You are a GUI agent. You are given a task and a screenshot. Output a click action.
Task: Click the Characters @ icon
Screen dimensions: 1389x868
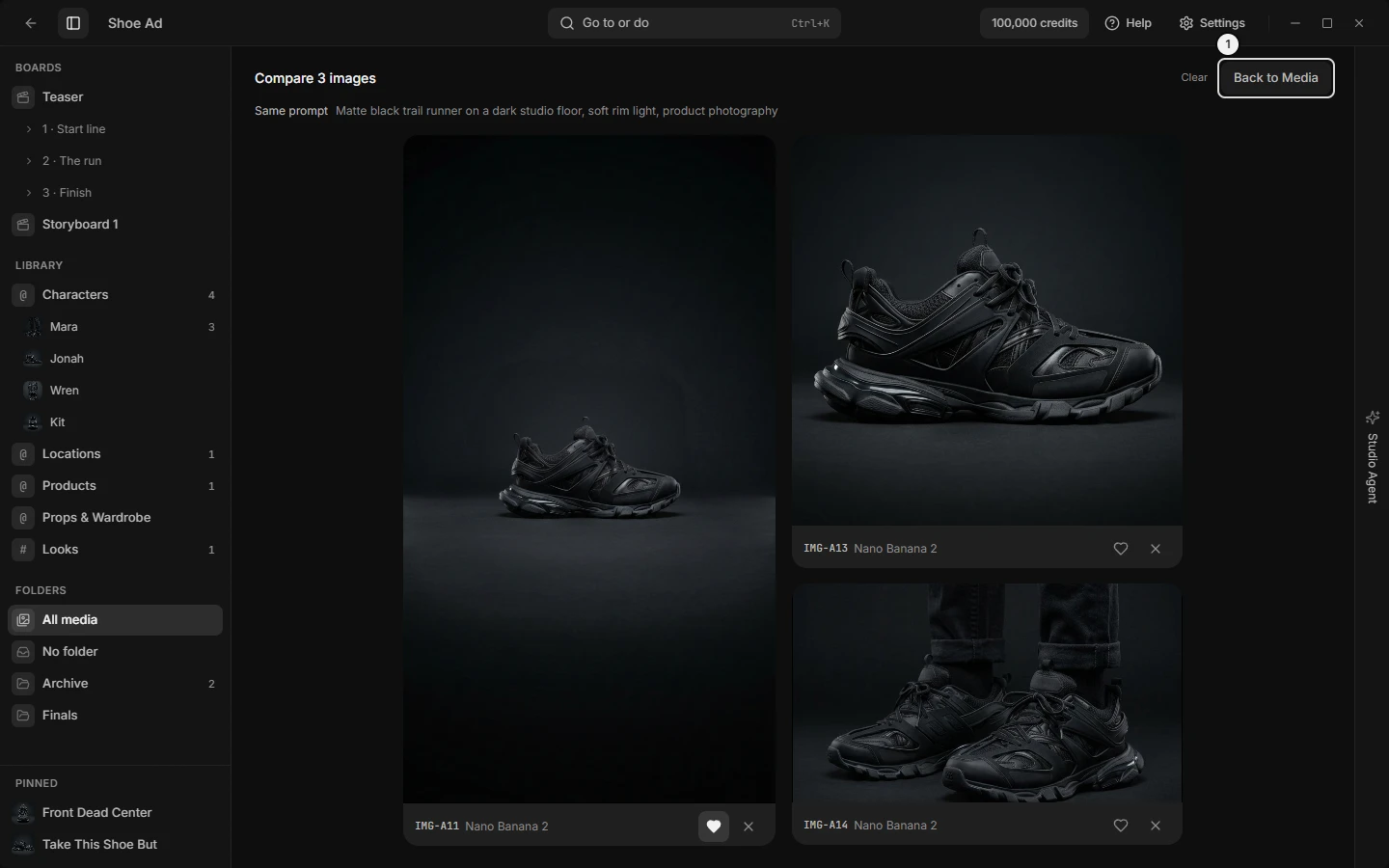click(x=23, y=295)
